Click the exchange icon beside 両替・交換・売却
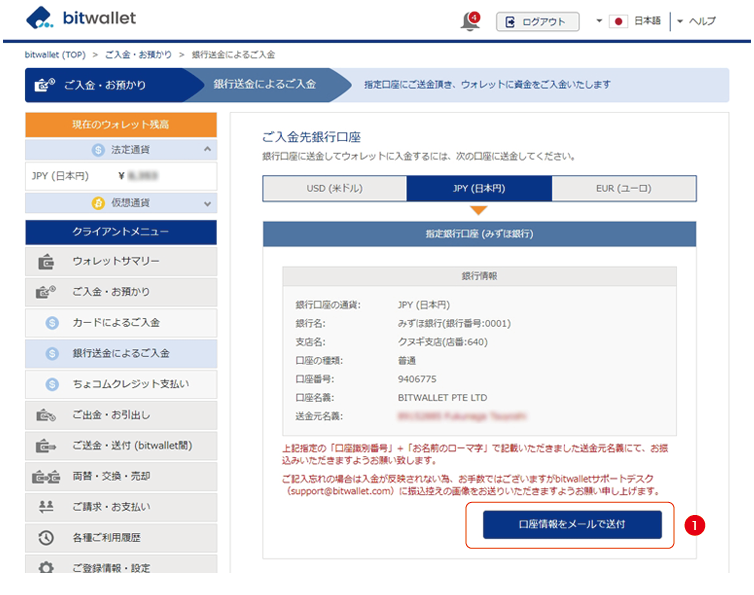Image resolution: width=754 pixels, height=595 pixels. [x=46, y=477]
